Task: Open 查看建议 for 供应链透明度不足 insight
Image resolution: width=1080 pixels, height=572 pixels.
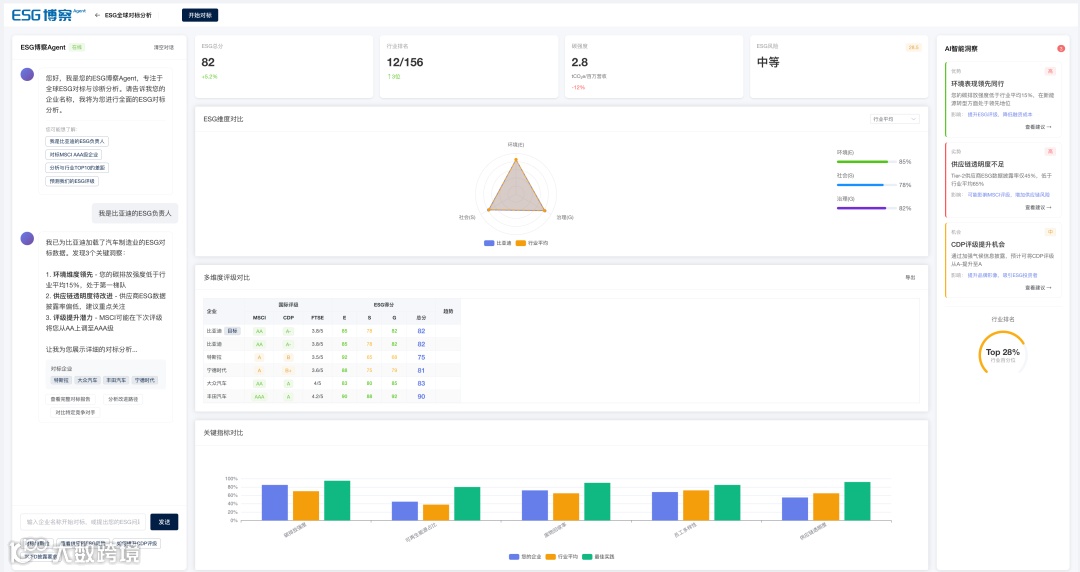Action: 1038,207
